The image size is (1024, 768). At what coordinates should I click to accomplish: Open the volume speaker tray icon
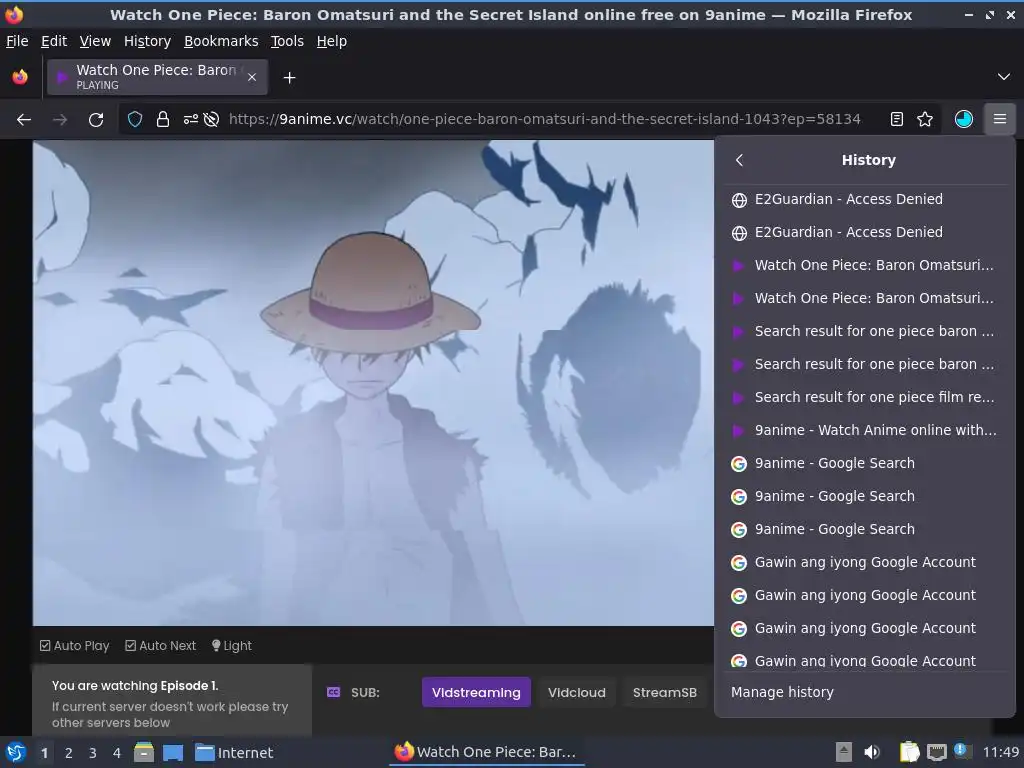[x=872, y=752]
